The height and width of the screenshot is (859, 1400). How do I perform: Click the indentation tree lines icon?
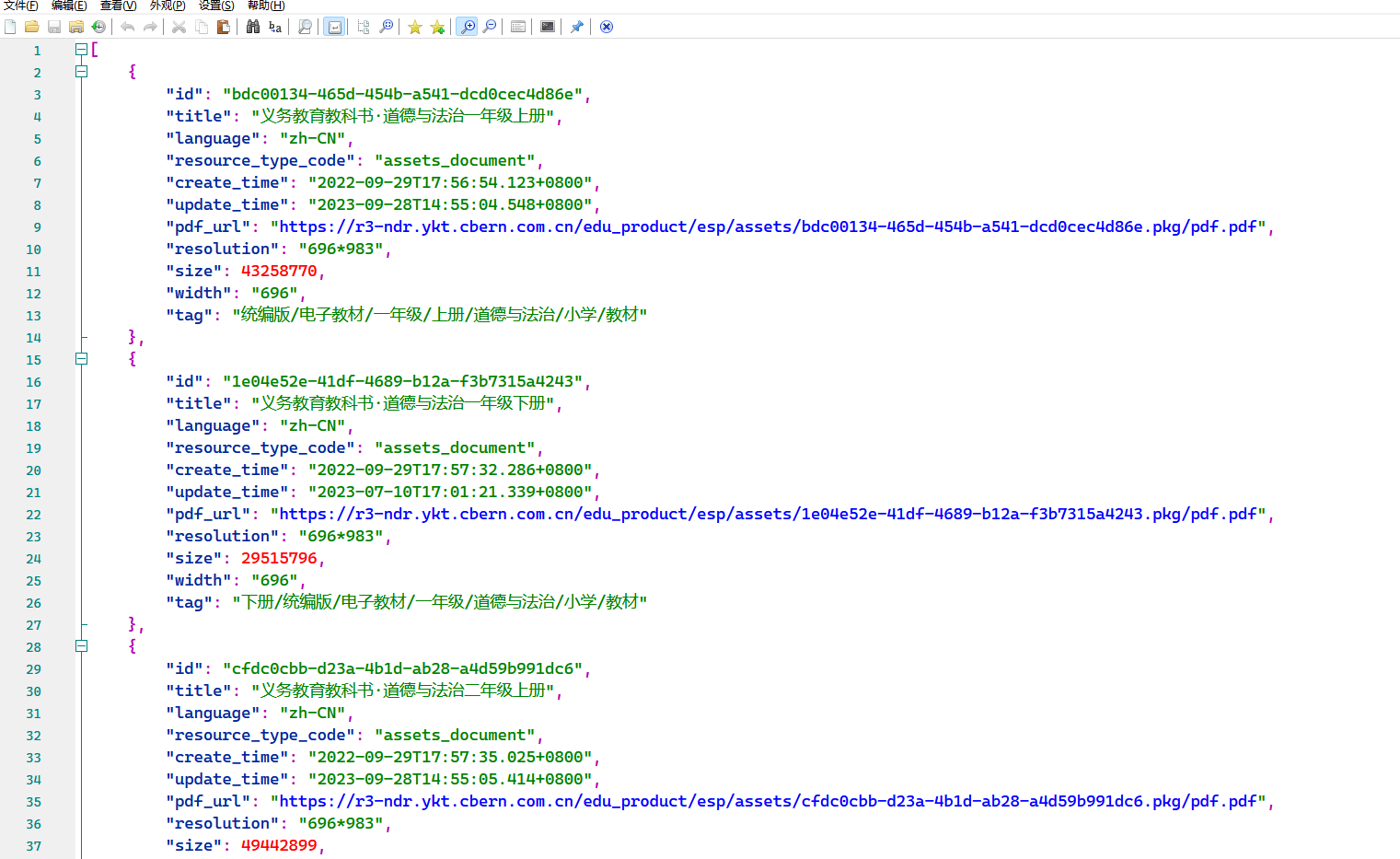364,27
